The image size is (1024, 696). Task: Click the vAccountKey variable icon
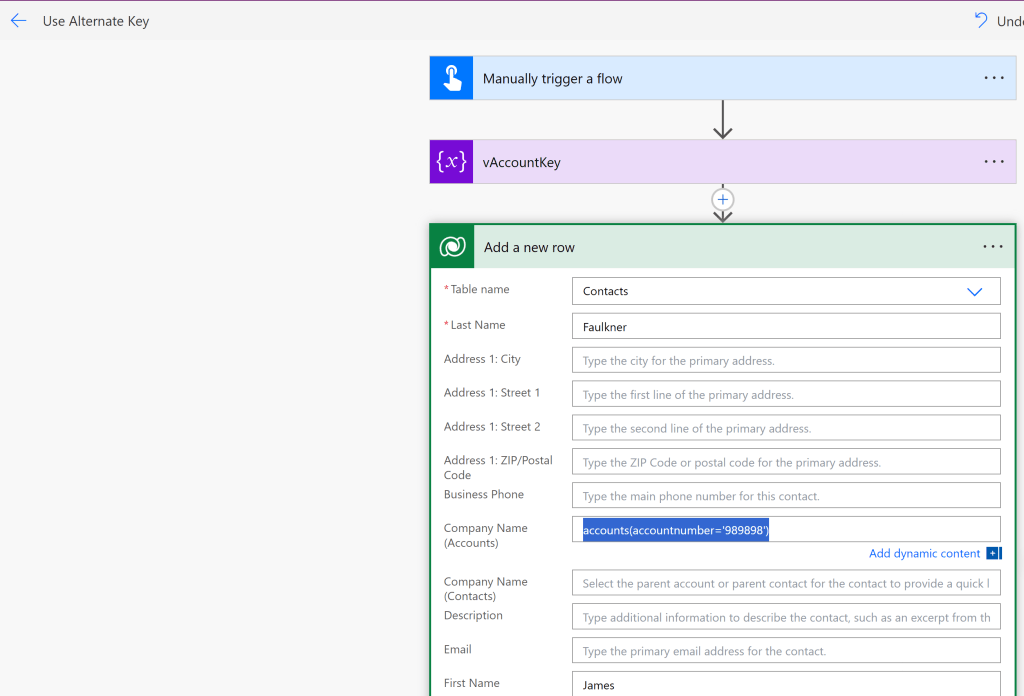[x=451, y=162]
